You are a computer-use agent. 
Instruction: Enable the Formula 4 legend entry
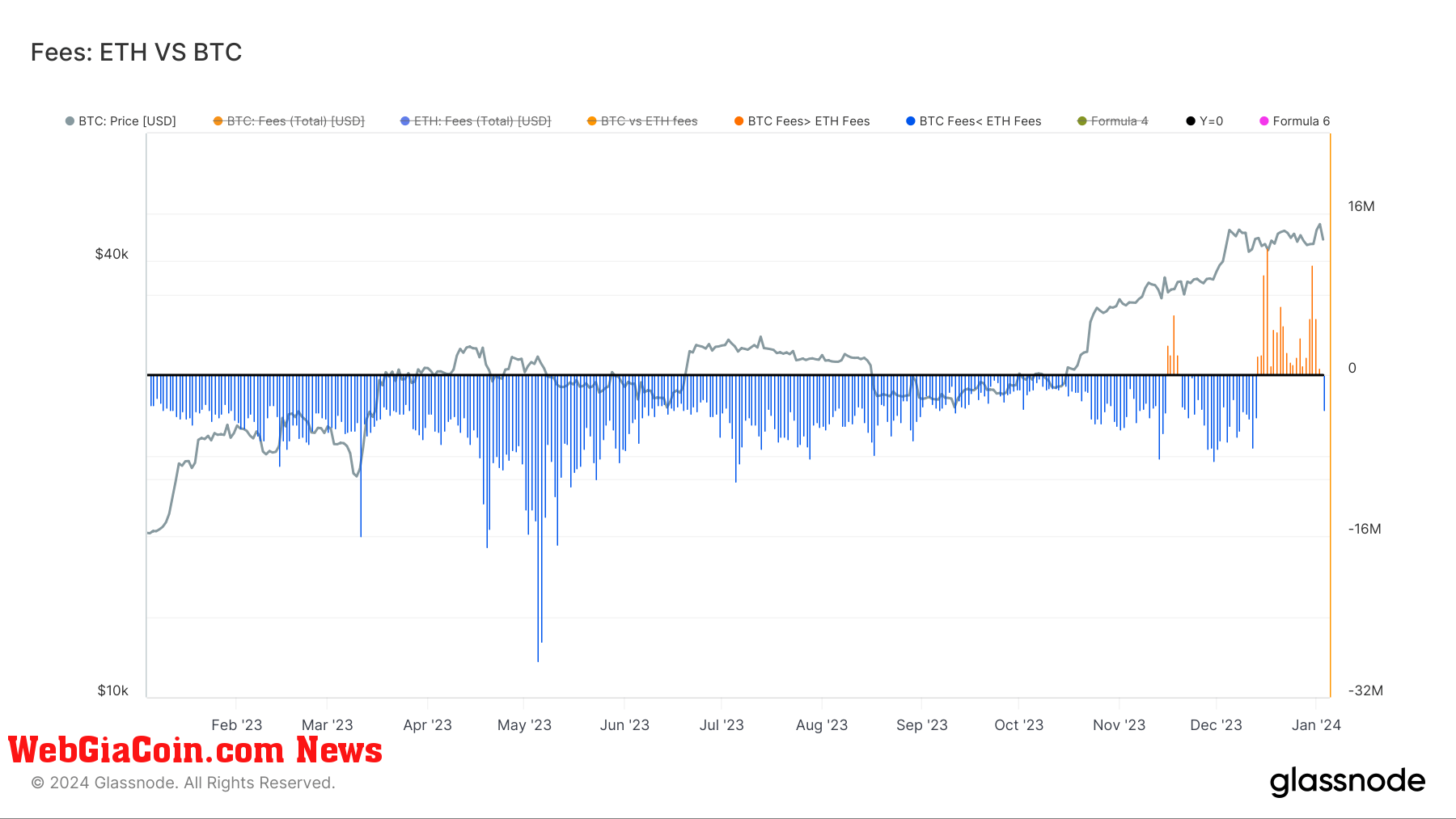(x=1112, y=121)
